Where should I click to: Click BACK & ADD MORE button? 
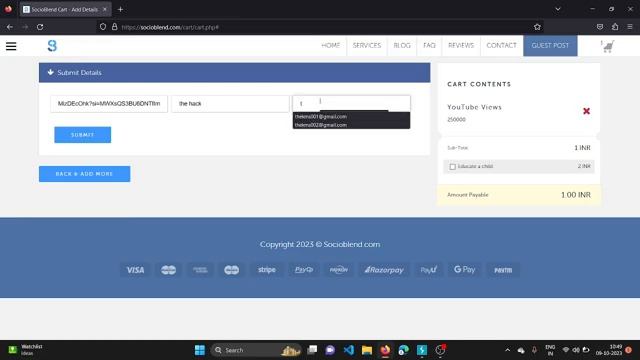(x=84, y=174)
